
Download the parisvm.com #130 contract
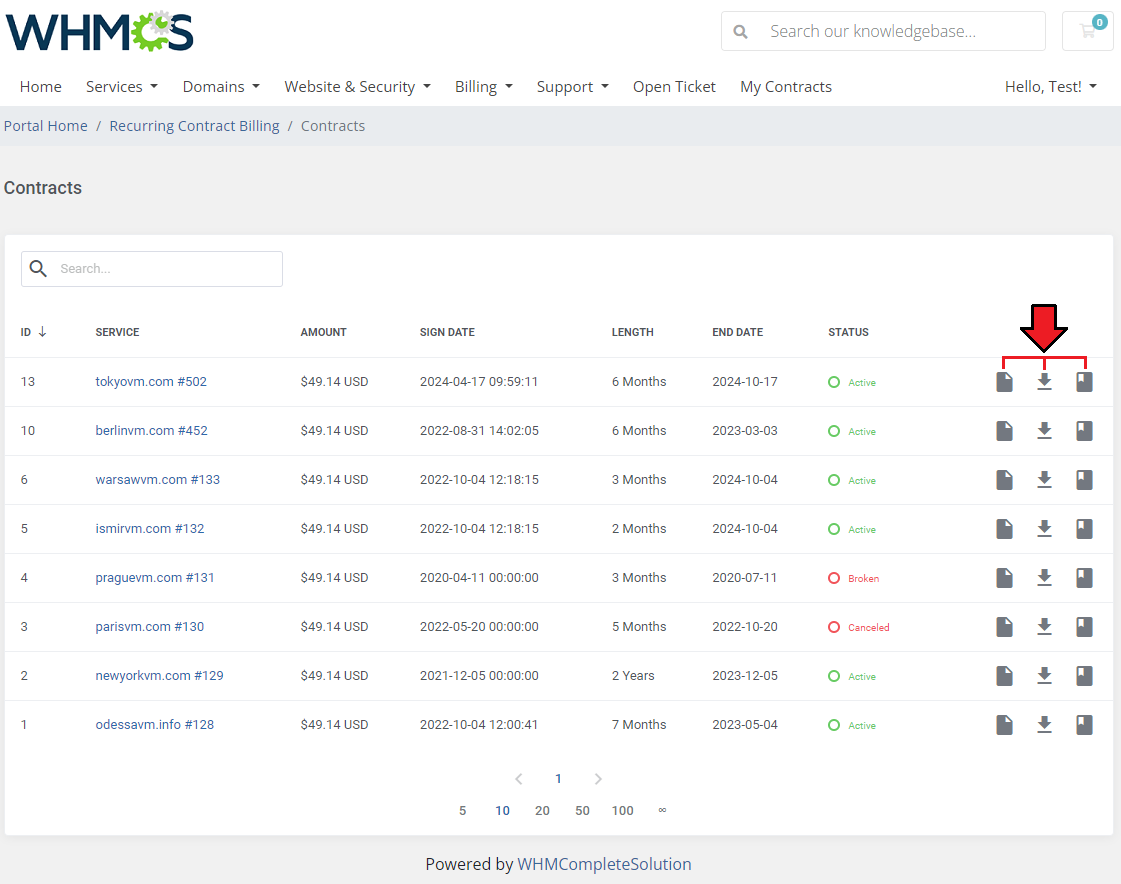(x=1045, y=627)
